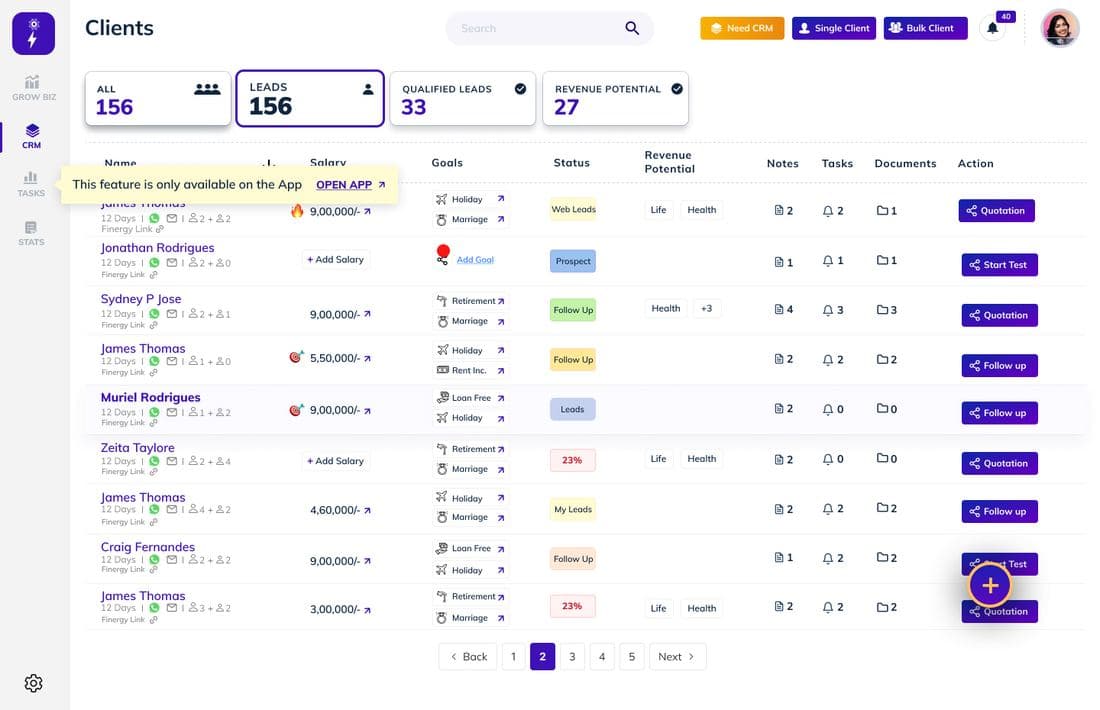The height and width of the screenshot is (710, 1100).
Task: Select the Revenue Potential 27 card
Action: point(615,99)
